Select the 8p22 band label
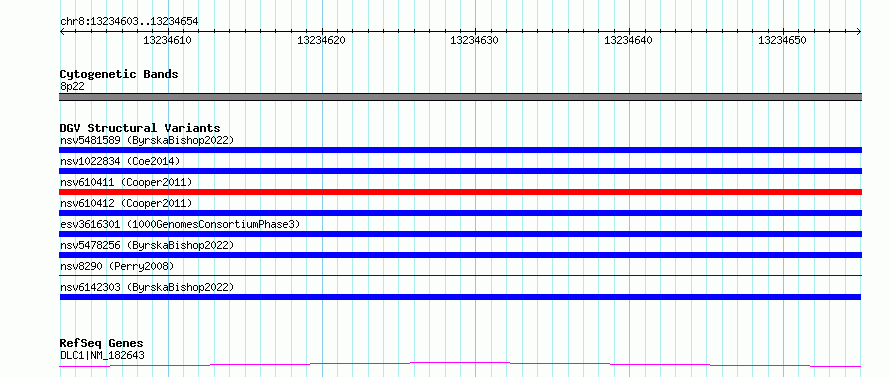The height and width of the screenshot is (377, 890). (x=72, y=87)
